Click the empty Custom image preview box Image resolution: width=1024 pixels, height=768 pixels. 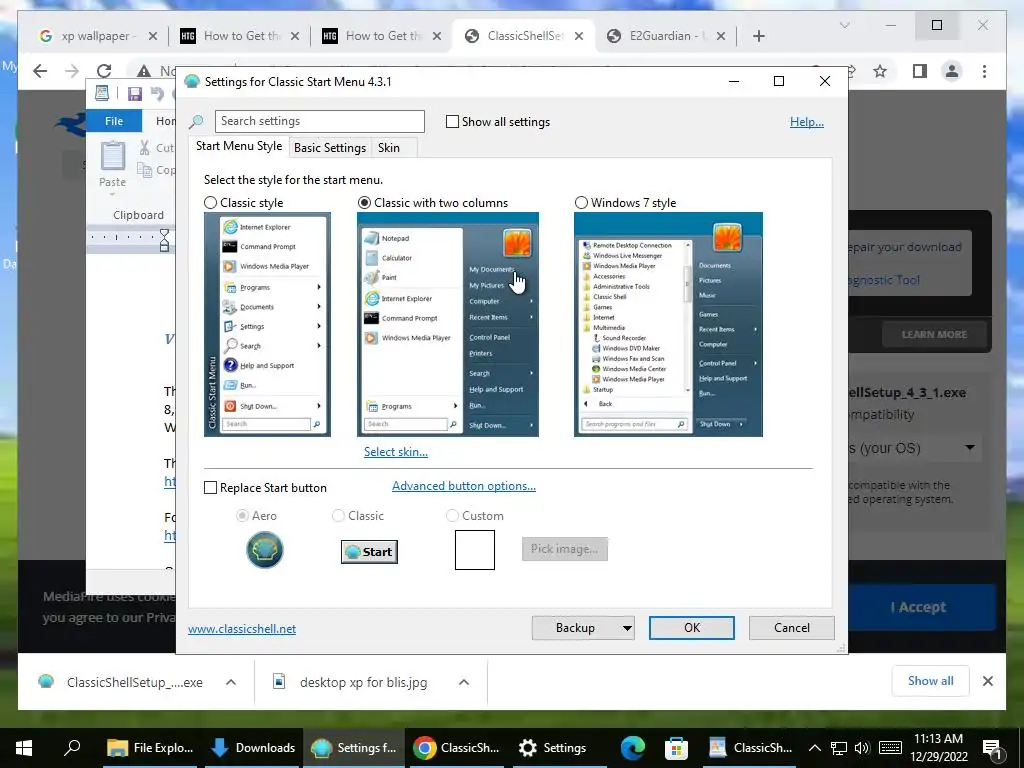475,550
